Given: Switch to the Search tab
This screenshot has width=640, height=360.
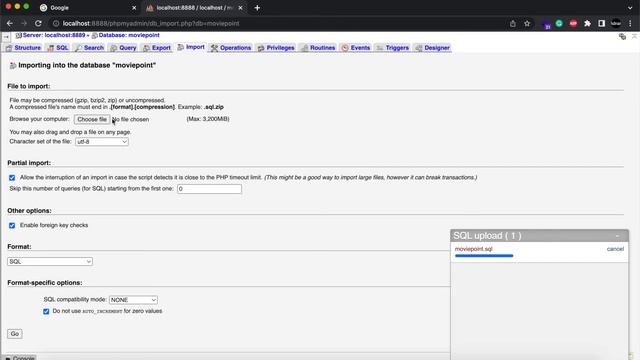Looking at the screenshot, I should point(89,48).
